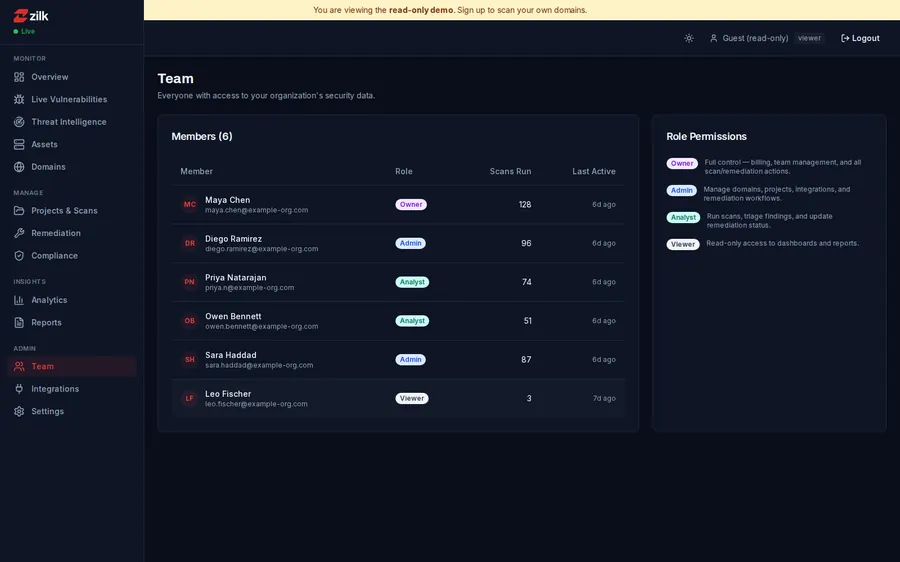Click Sara Haddad's Admin badge
This screenshot has height=562, width=900.
click(x=410, y=359)
